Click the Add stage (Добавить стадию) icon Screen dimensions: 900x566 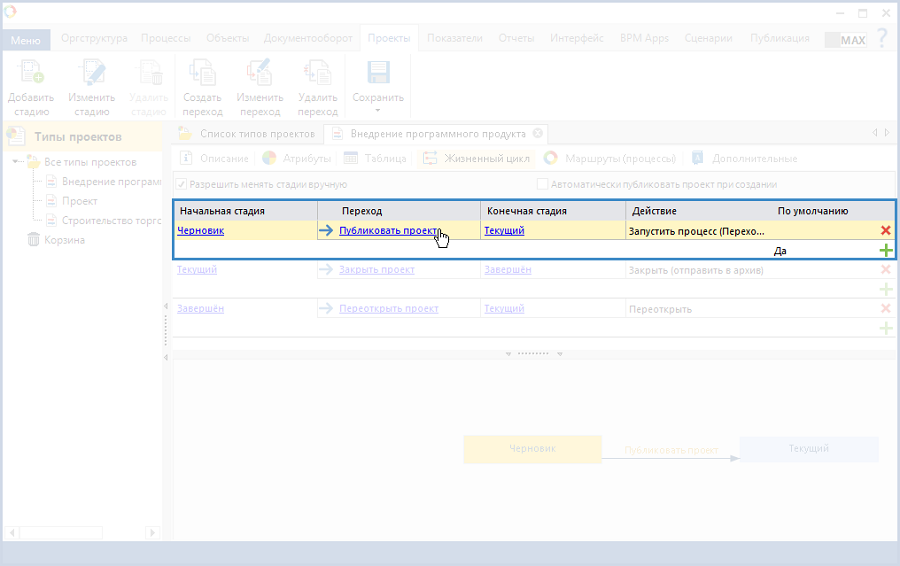tap(32, 74)
